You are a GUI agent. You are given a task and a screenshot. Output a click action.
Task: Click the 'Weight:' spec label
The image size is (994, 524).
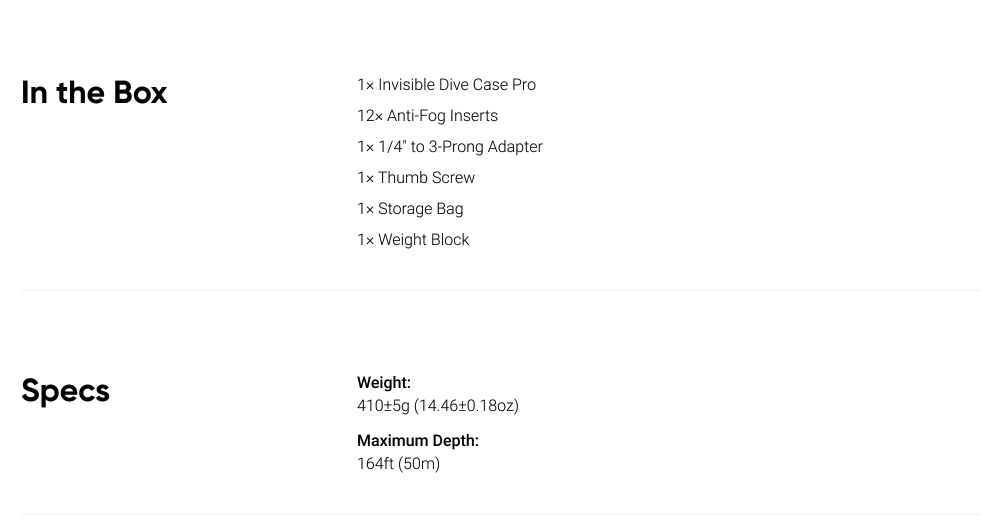point(384,383)
